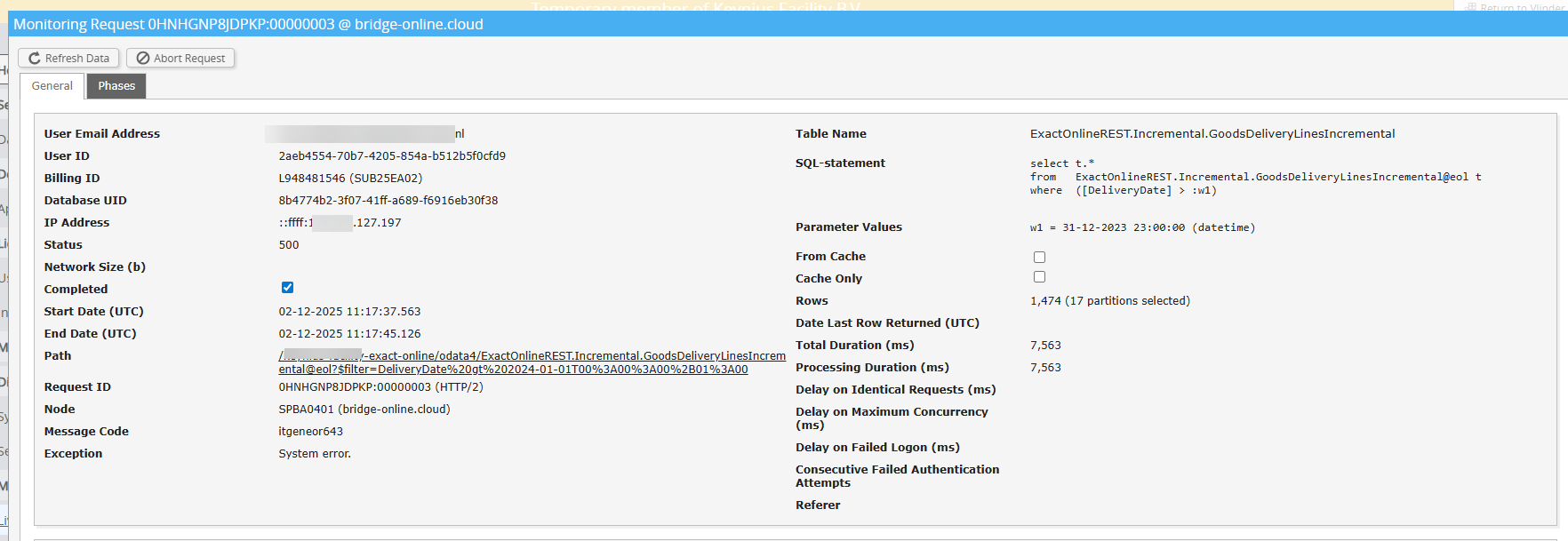Screen dimensions: 1568x541
Task: Click the Refresh Data circular arrow icon
Action: (x=35, y=59)
